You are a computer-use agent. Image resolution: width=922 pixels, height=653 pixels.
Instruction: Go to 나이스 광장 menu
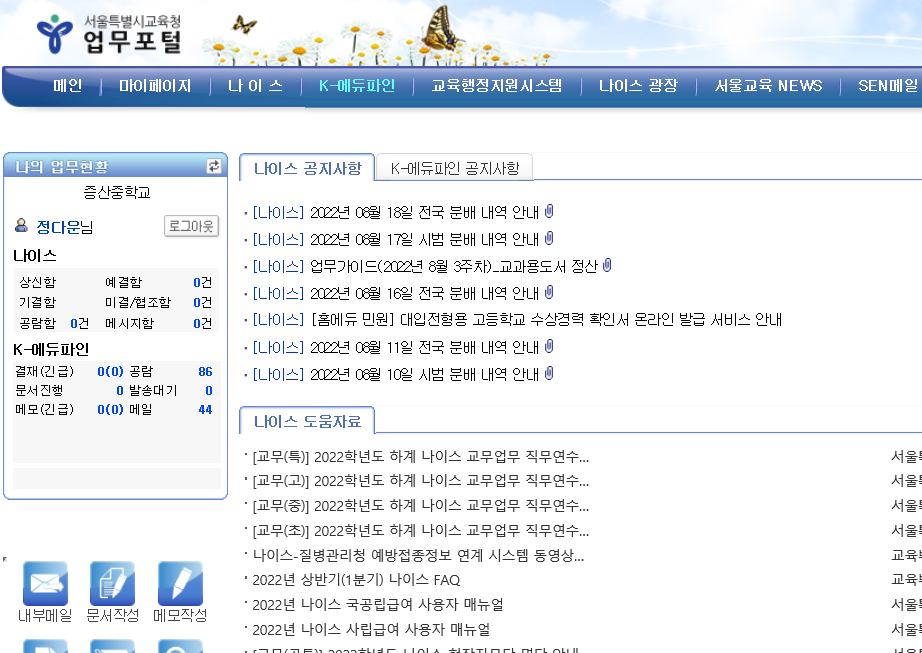coord(639,86)
